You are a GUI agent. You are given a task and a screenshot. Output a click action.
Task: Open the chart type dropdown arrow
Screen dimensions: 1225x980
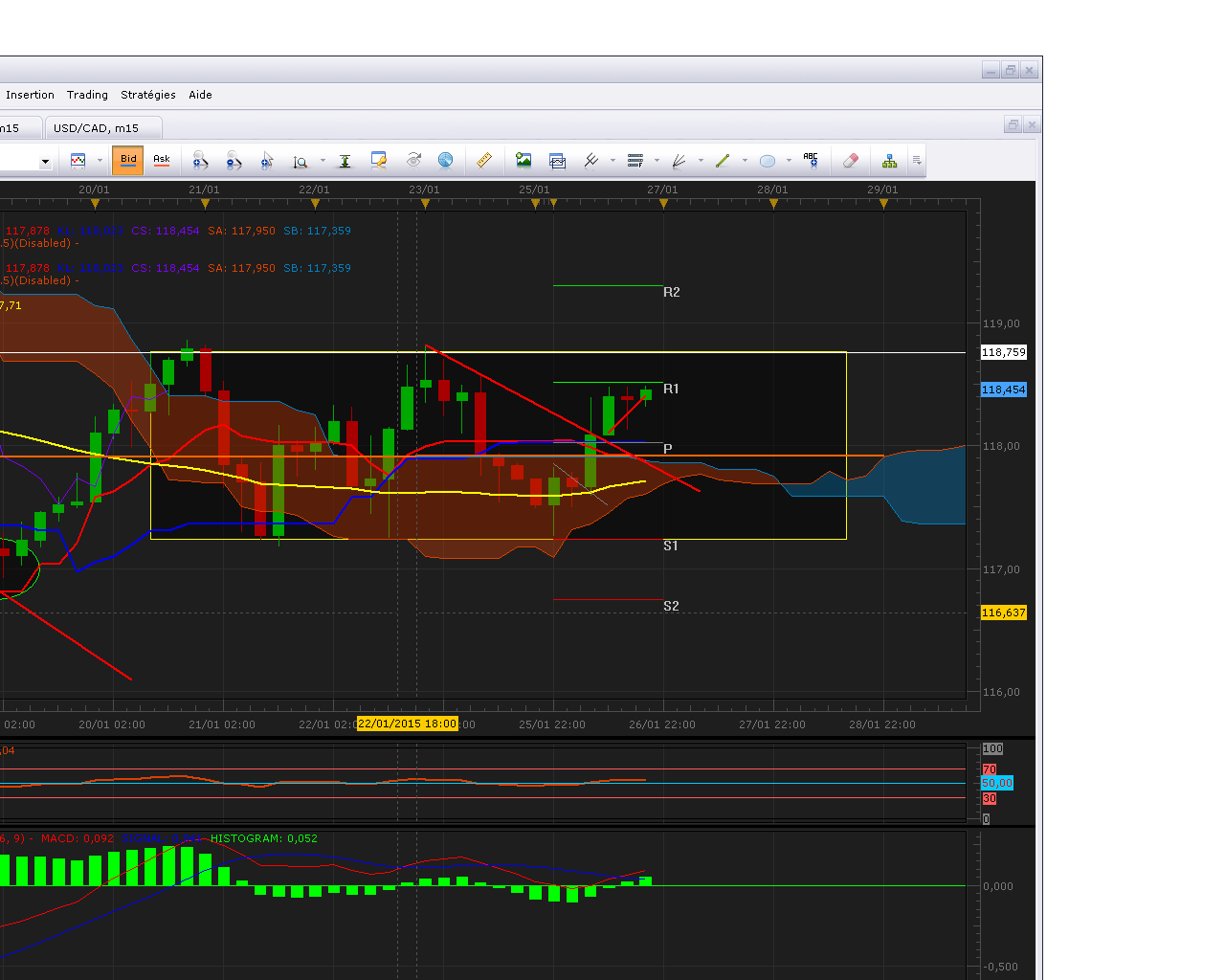100,161
